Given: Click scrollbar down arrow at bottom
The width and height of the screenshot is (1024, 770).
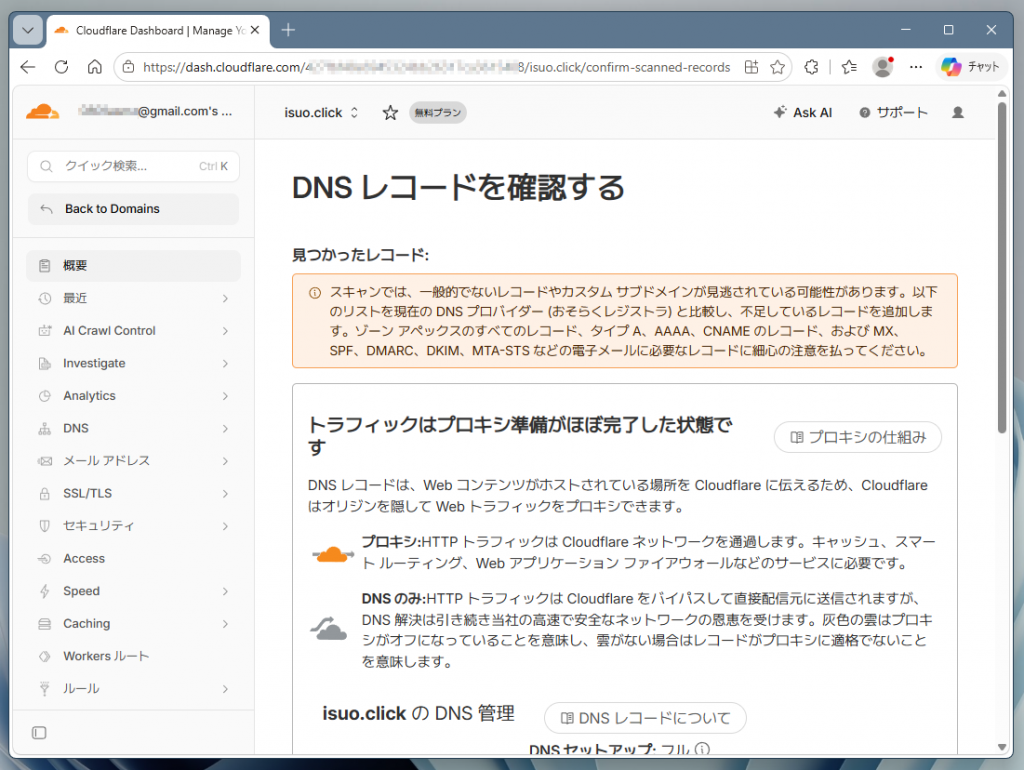Looking at the screenshot, I should point(1002,747).
